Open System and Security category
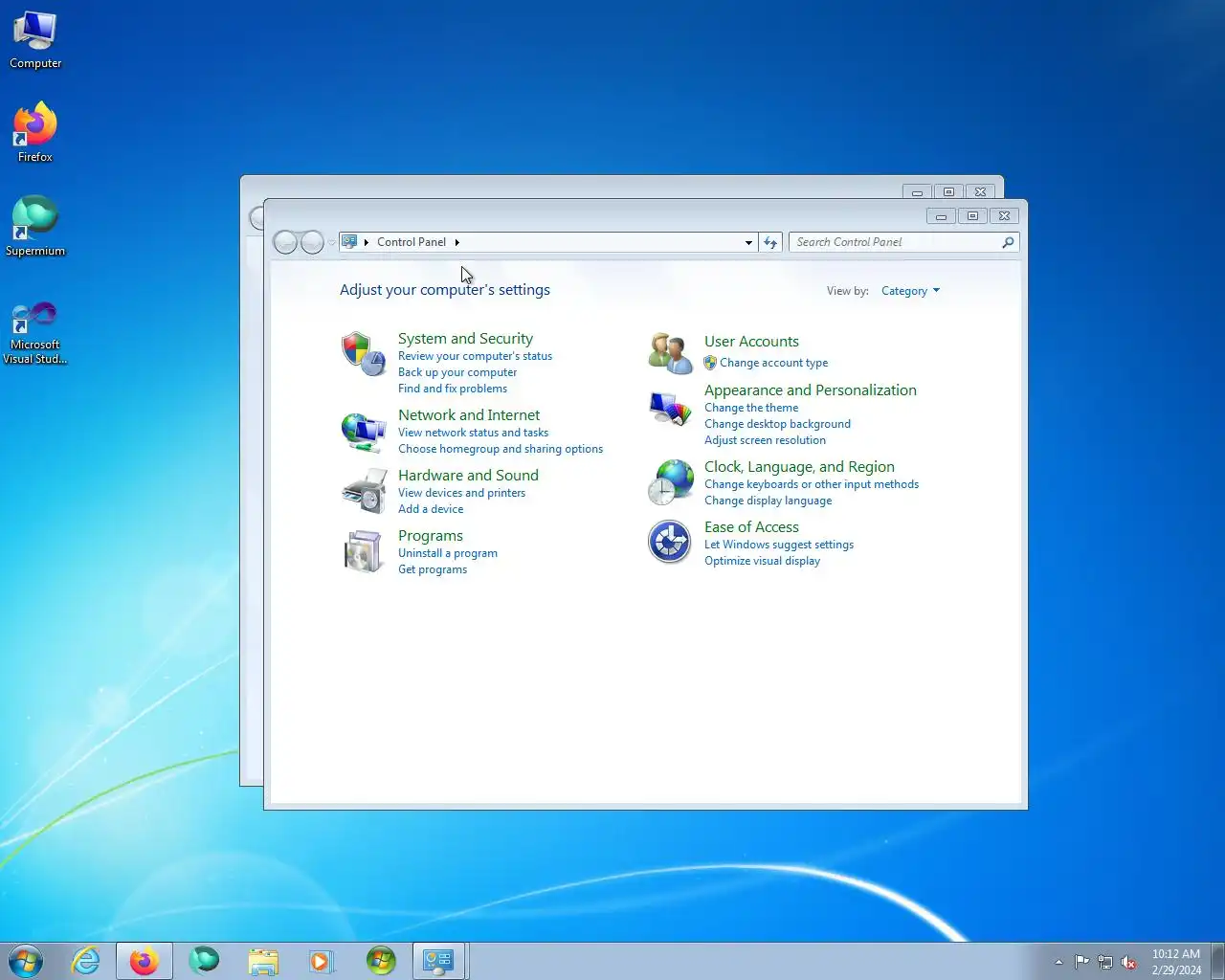The width and height of the screenshot is (1225, 980). coord(465,339)
